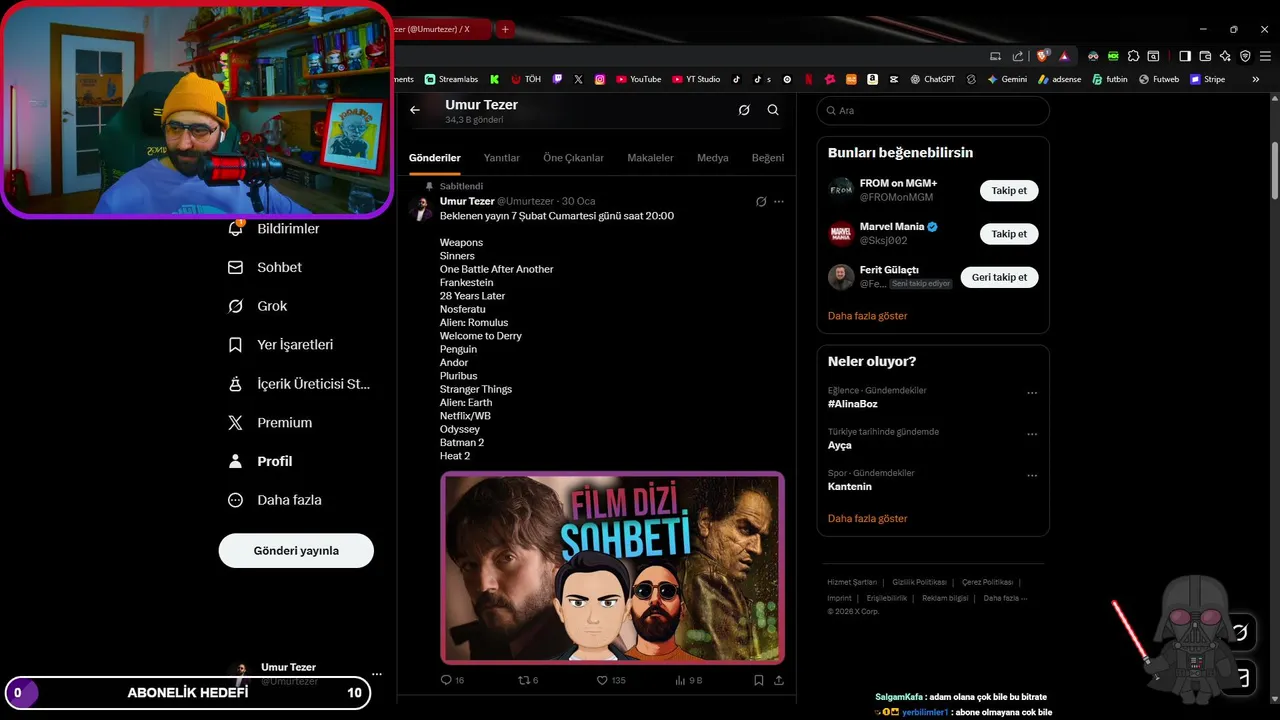
Task: Open Premium in the sidebar
Action: coord(270,423)
